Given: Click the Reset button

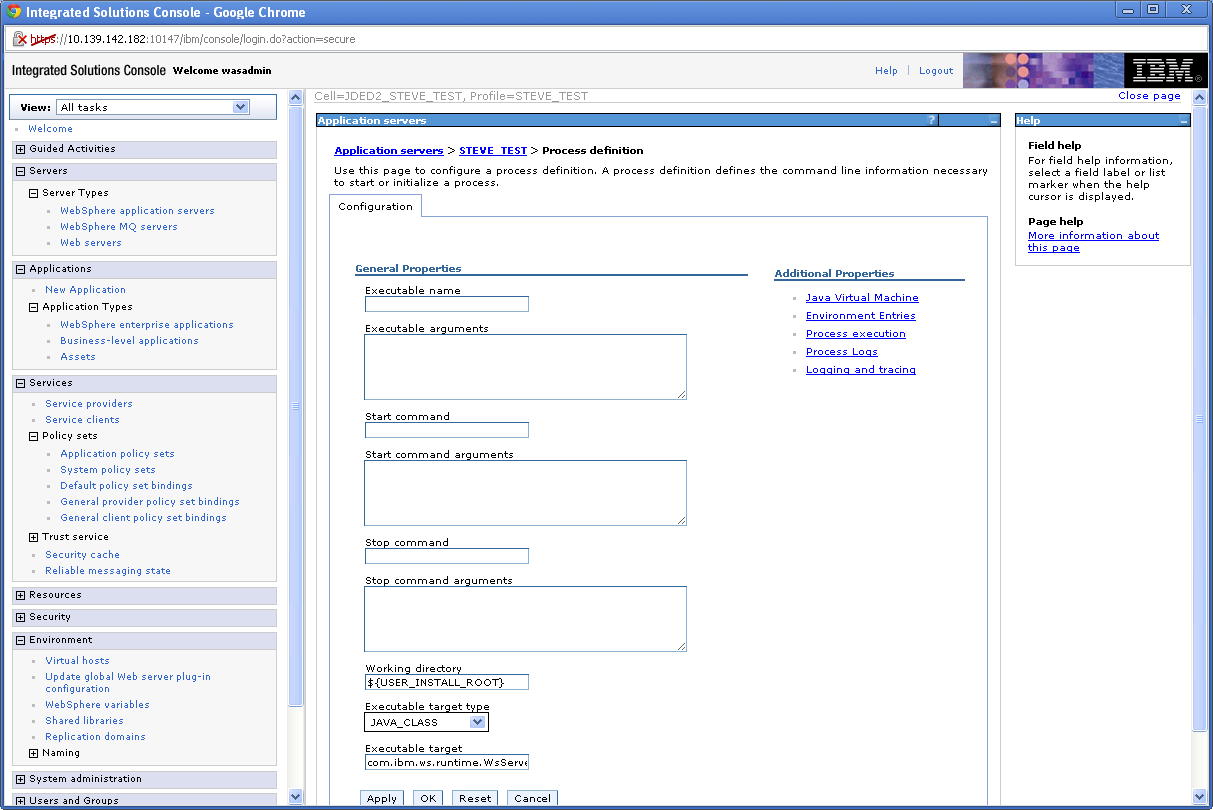Looking at the screenshot, I should click(x=475, y=798).
